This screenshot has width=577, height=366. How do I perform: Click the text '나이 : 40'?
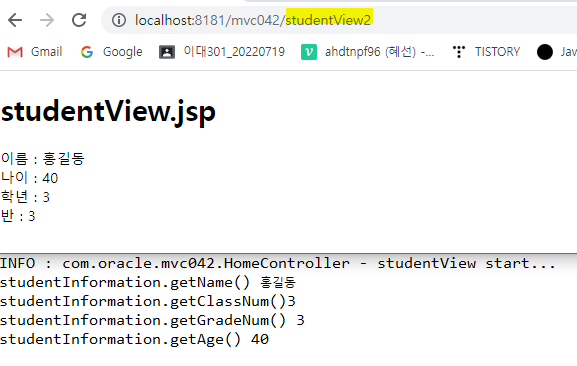[29, 178]
